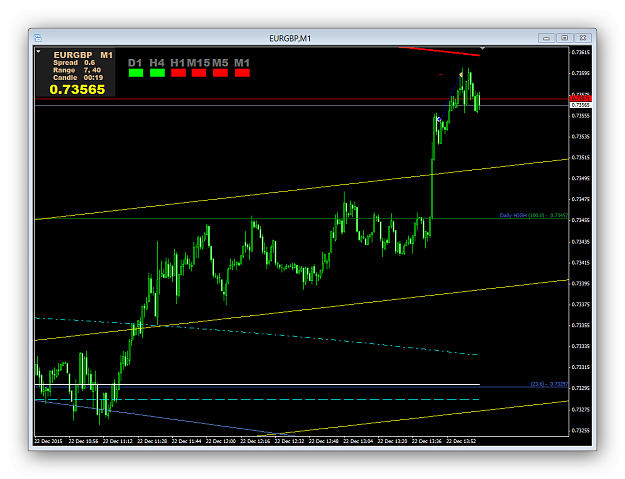Click the yellow 0.73565 price readout
This screenshot has height=479, width=625.
click(77, 89)
